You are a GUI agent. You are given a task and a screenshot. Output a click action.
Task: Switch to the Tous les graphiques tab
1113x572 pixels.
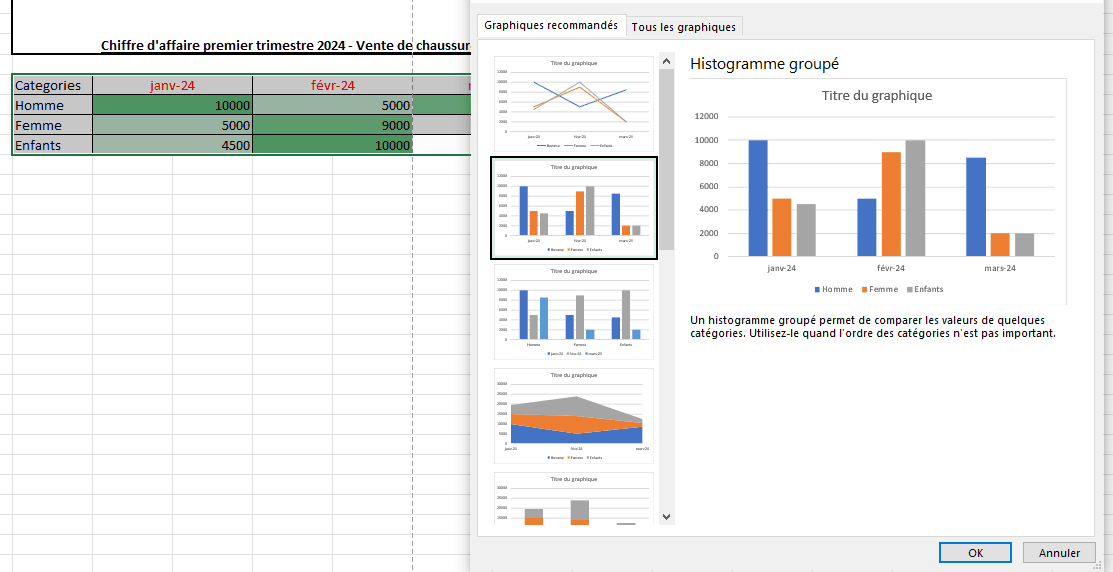tap(686, 27)
